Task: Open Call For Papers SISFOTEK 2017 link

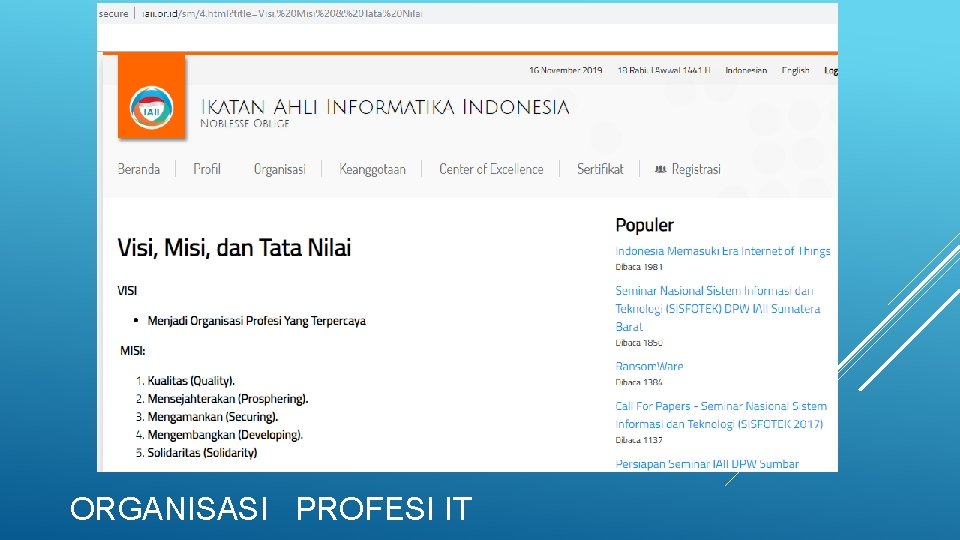Action: click(721, 415)
